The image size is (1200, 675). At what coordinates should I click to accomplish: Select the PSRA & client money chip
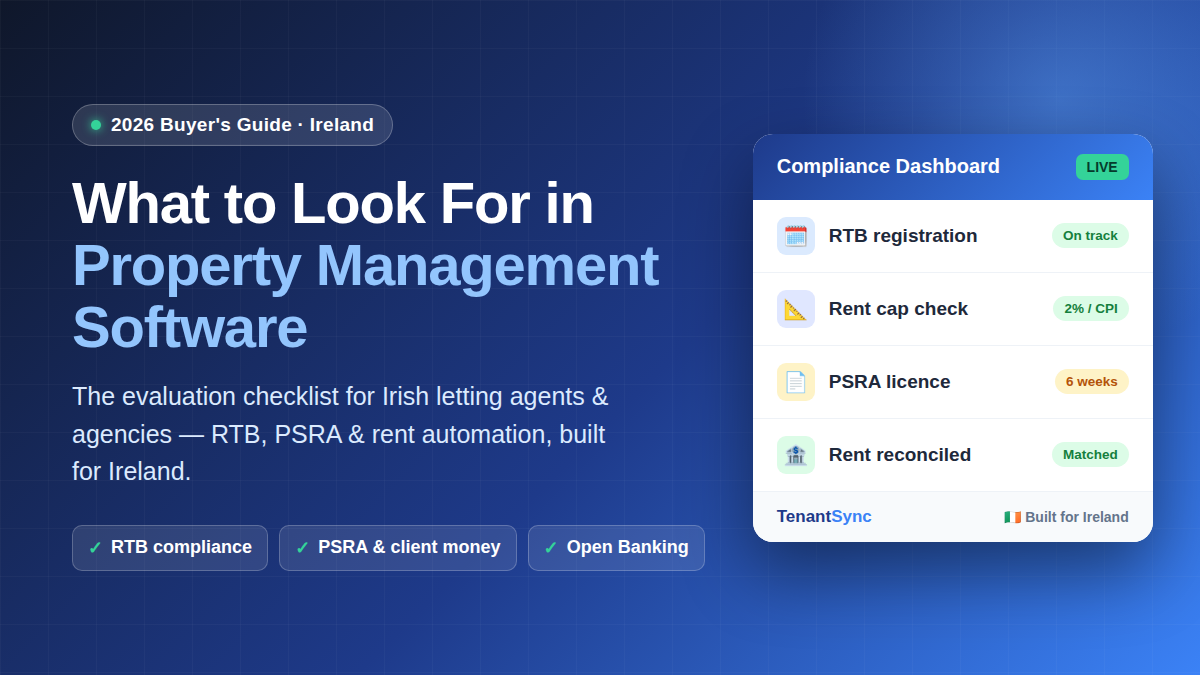point(398,548)
